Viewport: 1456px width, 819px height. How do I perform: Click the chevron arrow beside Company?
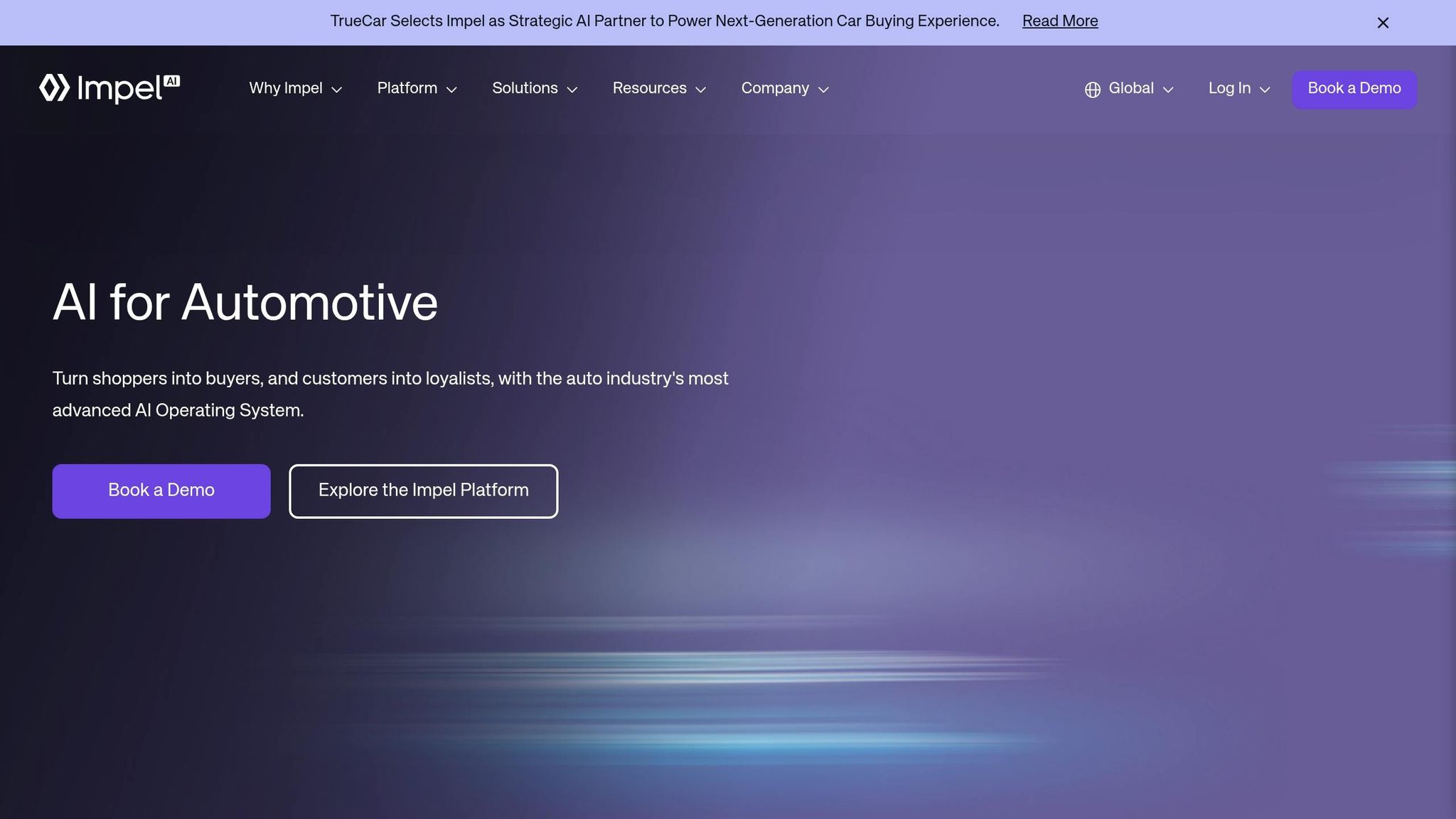click(x=824, y=90)
